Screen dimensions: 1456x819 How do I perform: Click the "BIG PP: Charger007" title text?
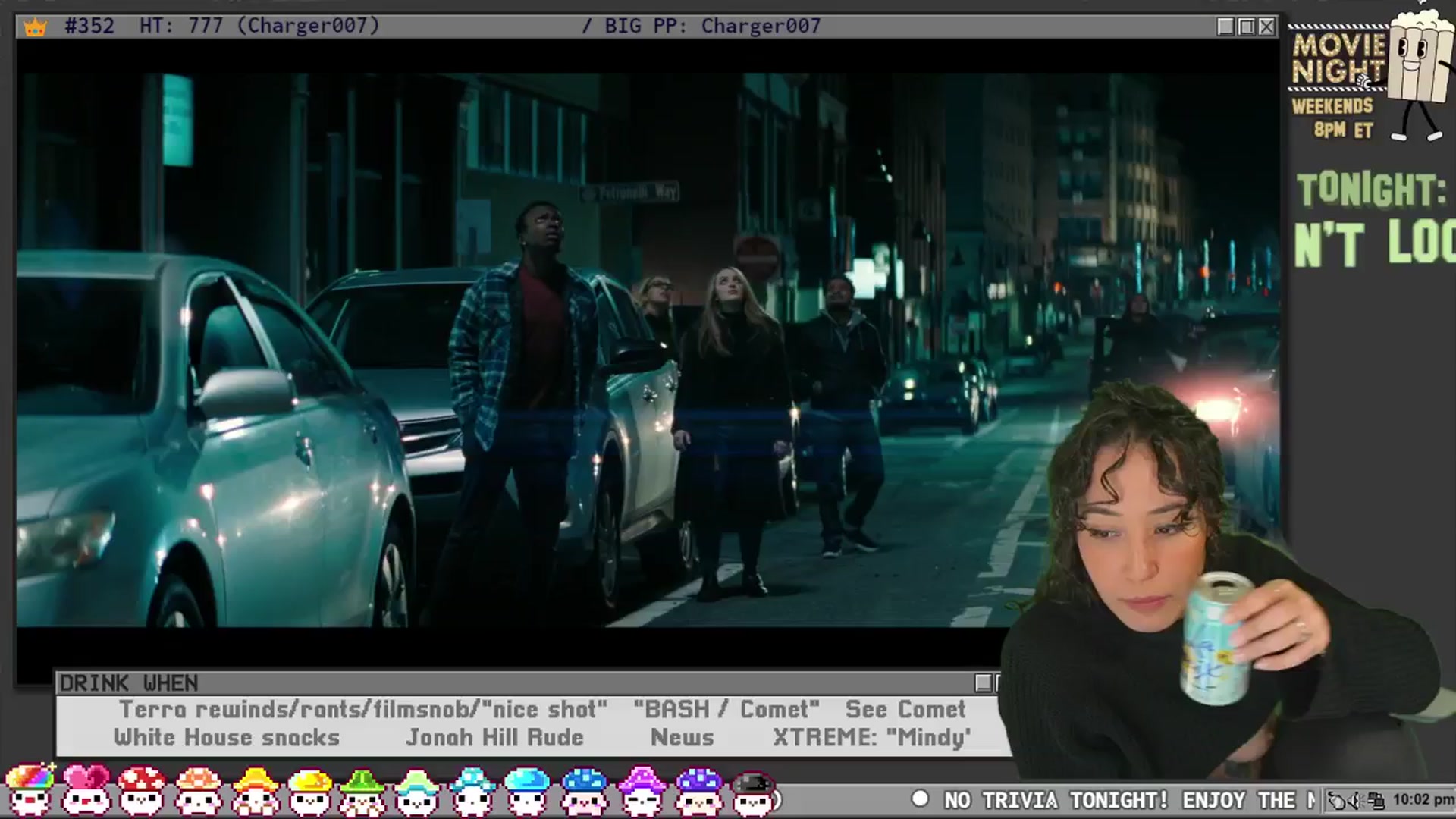click(712, 26)
